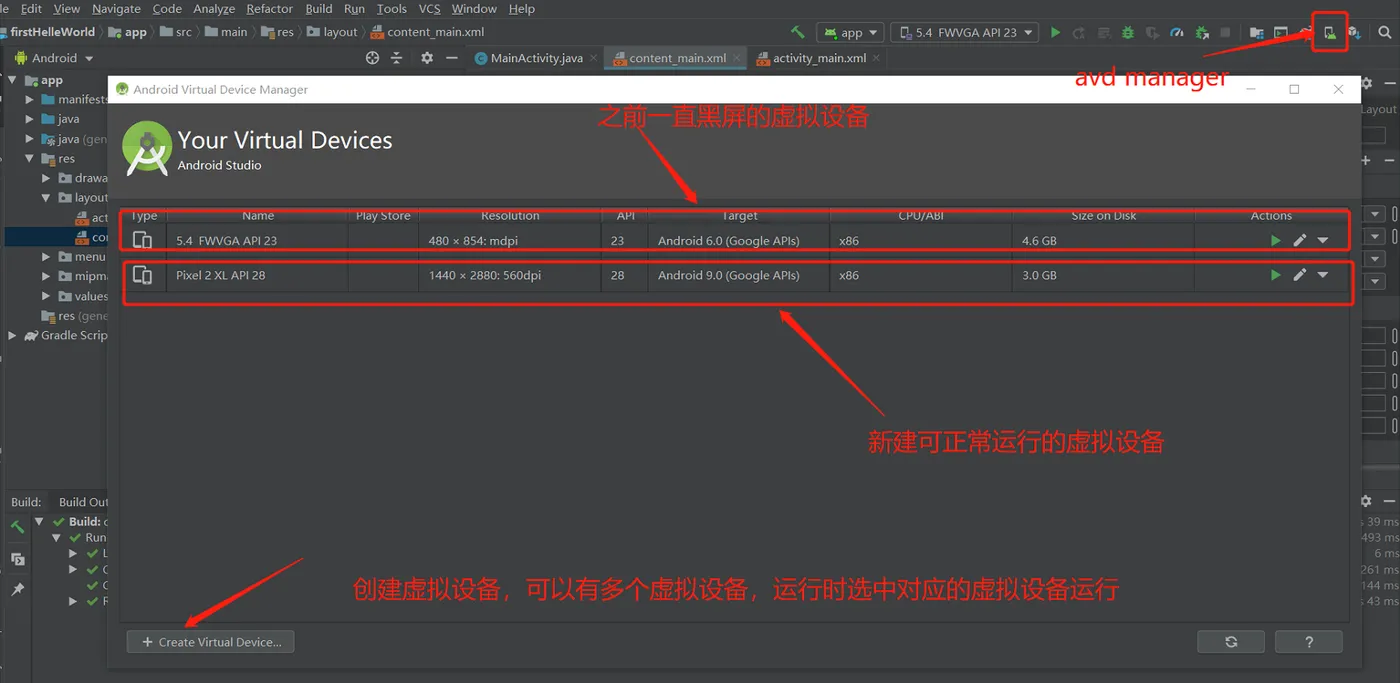Select the values folder in project tree
The height and width of the screenshot is (683, 1400).
[x=82, y=296]
